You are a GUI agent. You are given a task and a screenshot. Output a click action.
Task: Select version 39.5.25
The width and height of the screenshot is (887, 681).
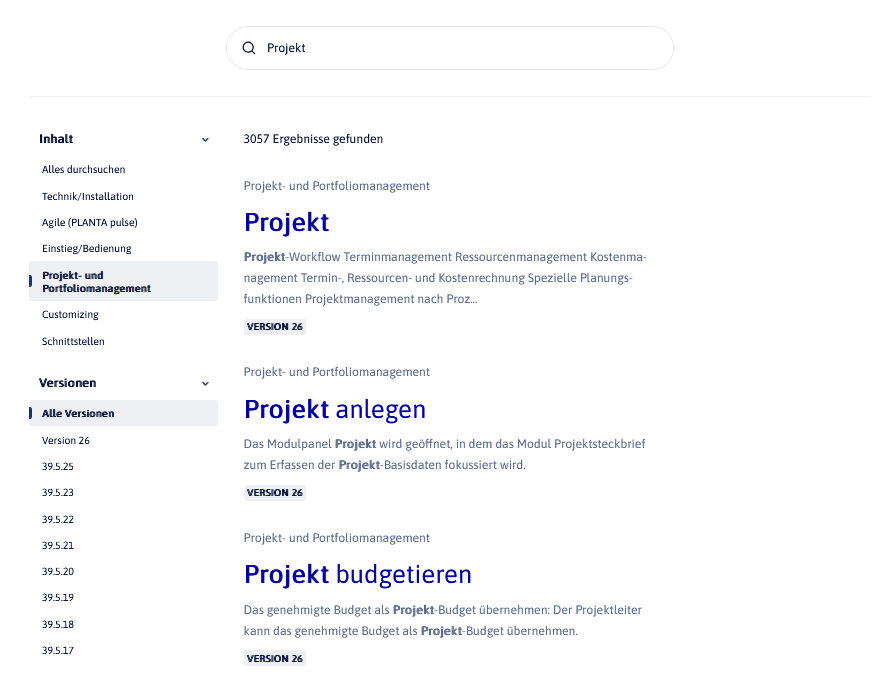pyautogui.click(x=58, y=467)
